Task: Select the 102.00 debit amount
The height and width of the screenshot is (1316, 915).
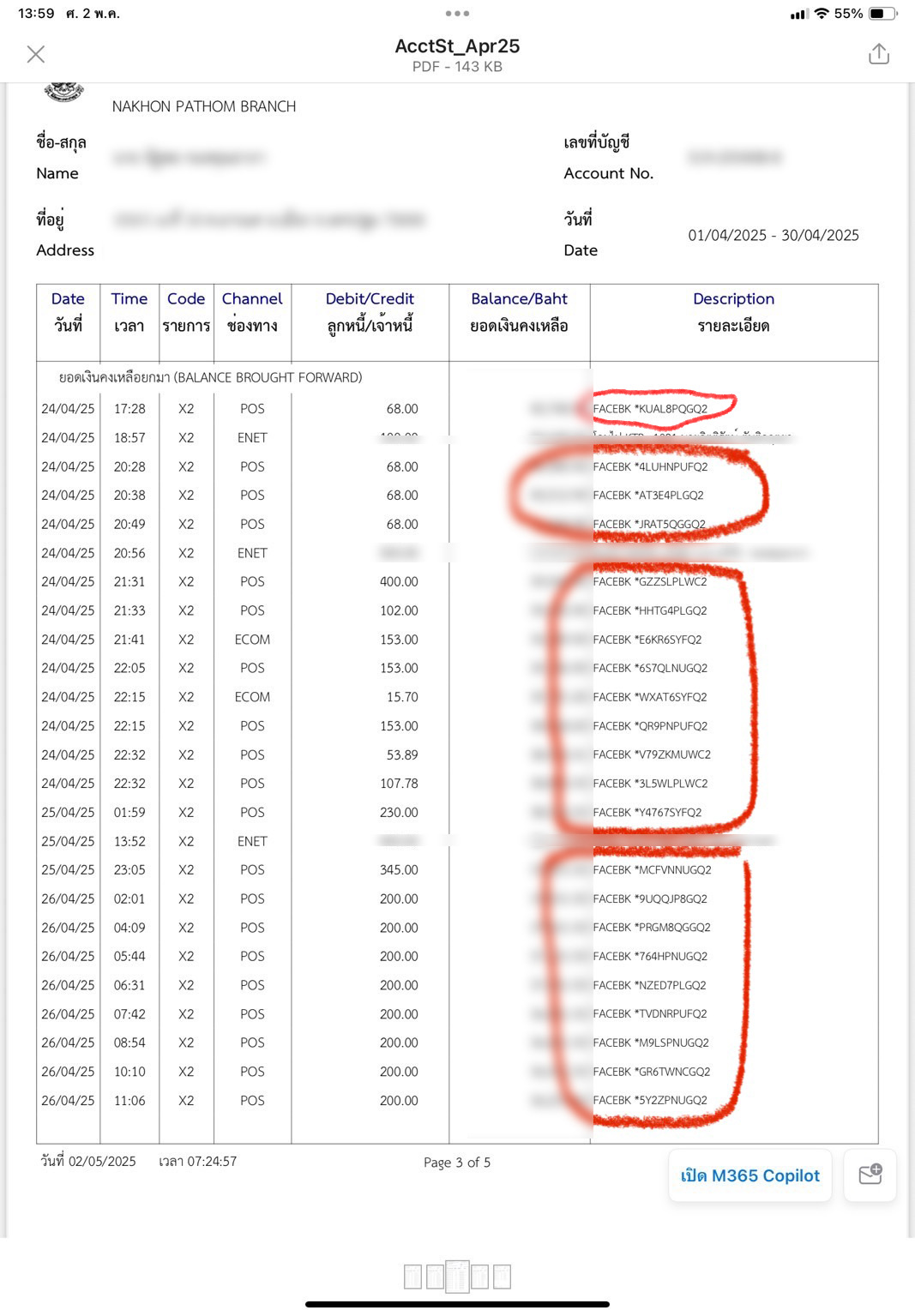Action: coord(399,610)
